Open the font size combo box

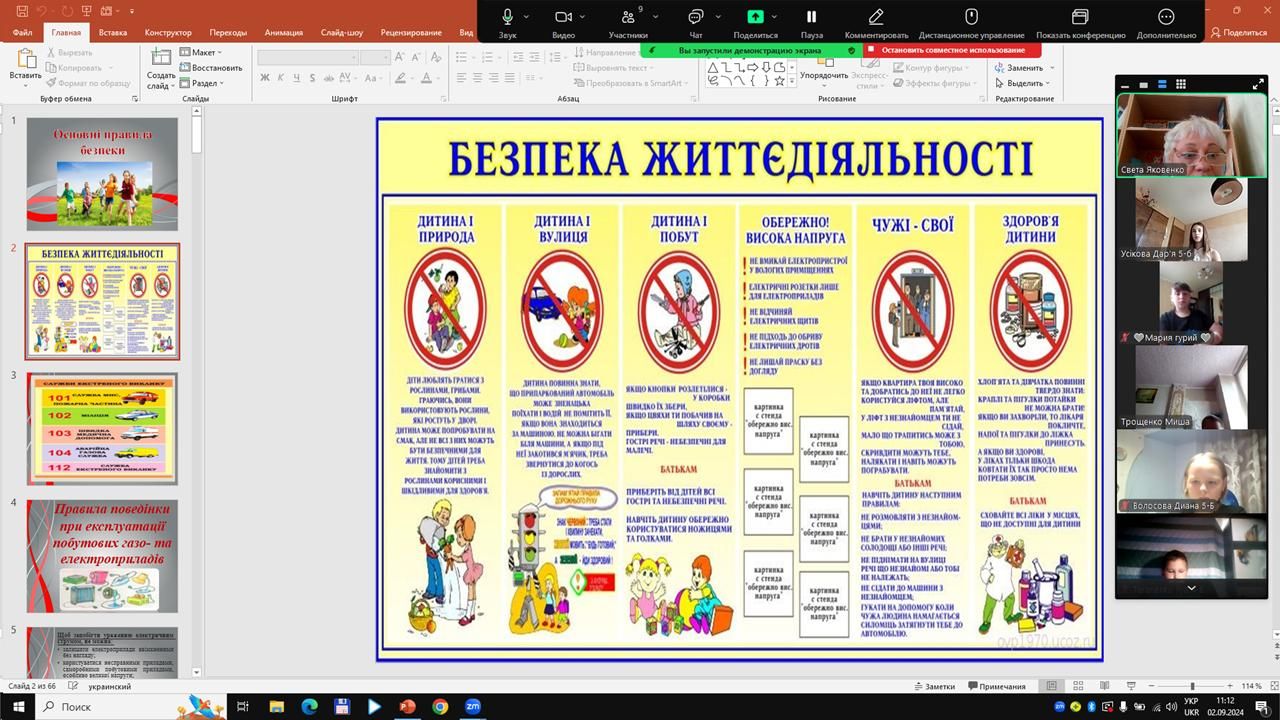(375, 58)
